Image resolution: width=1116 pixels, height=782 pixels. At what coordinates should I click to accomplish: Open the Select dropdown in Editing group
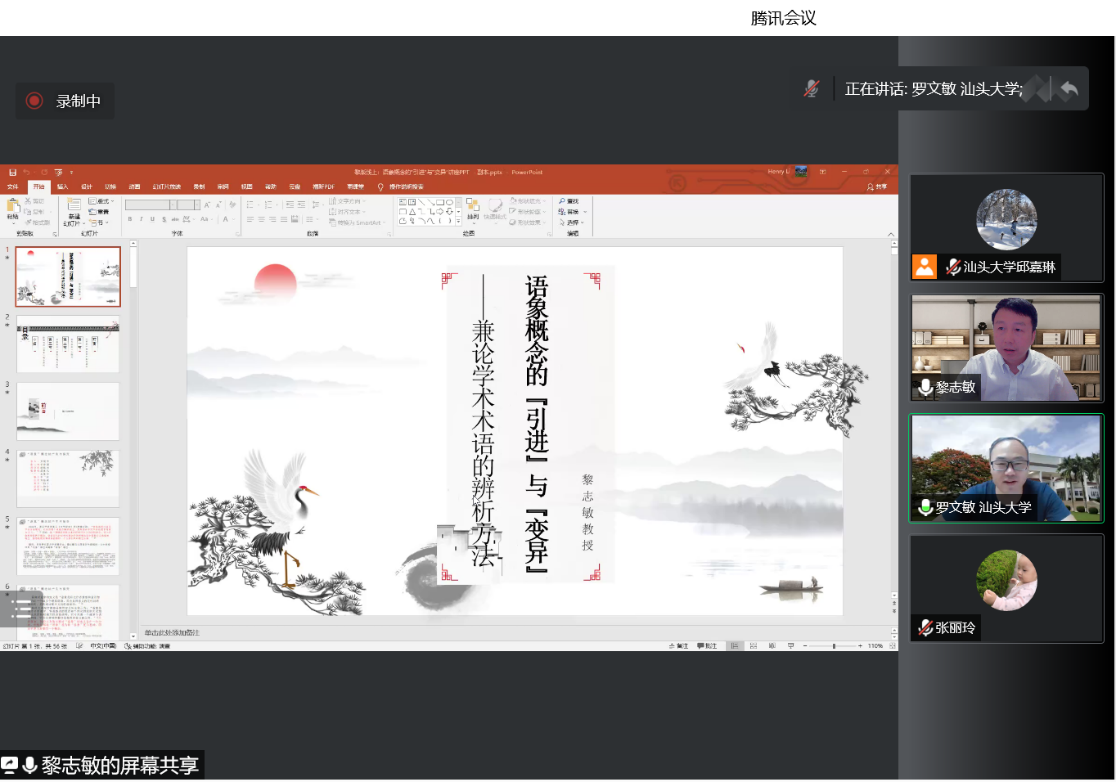(571, 223)
